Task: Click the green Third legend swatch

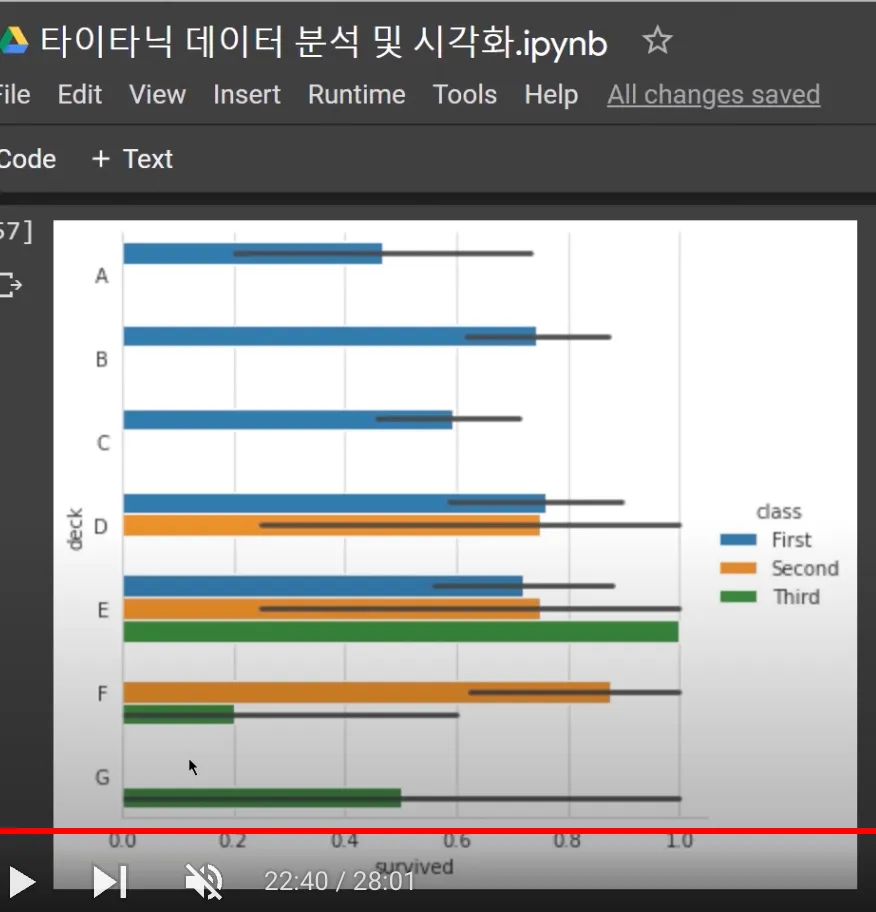Action: click(738, 597)
